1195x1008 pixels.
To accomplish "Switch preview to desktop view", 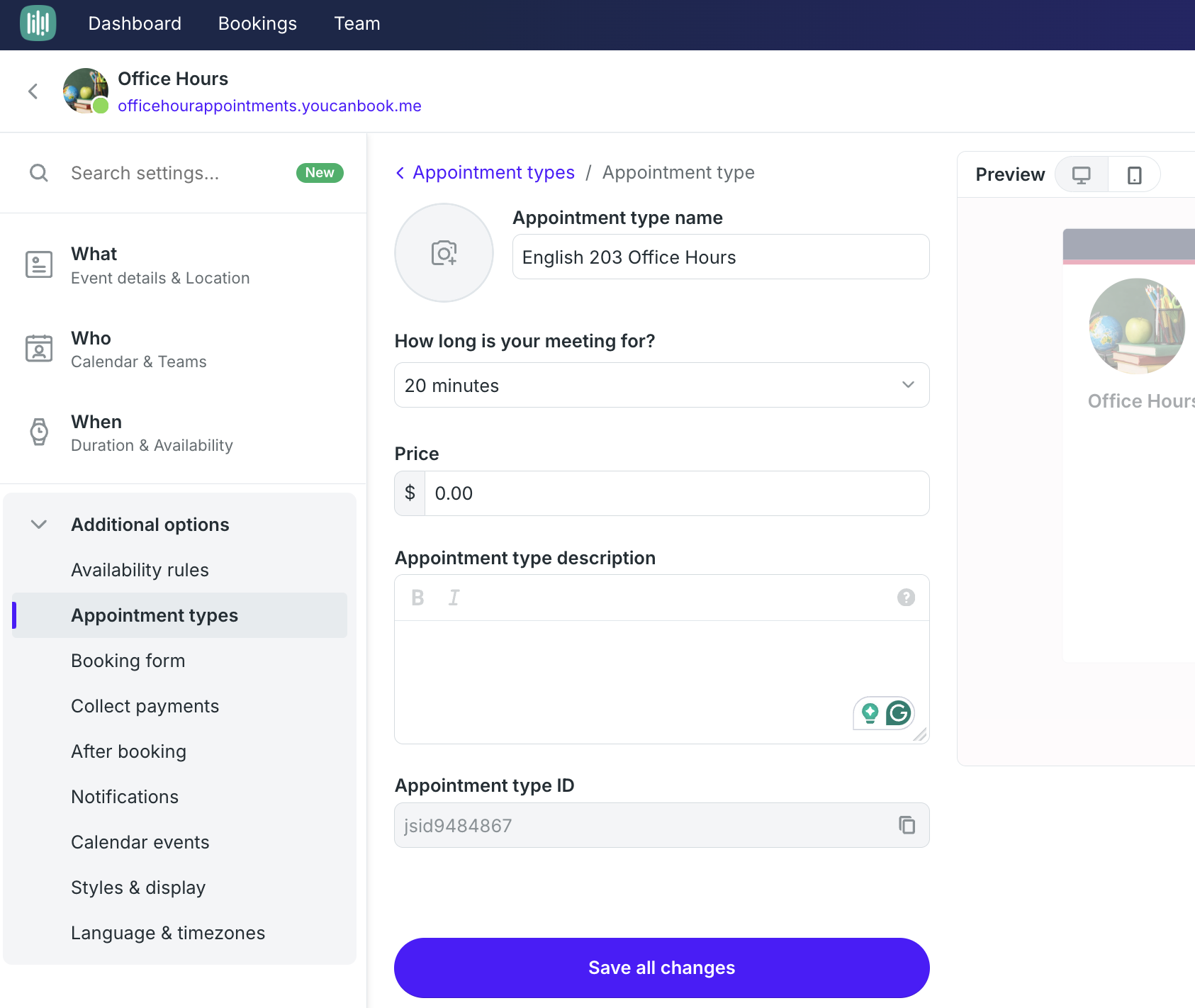I will point(1081,174).
